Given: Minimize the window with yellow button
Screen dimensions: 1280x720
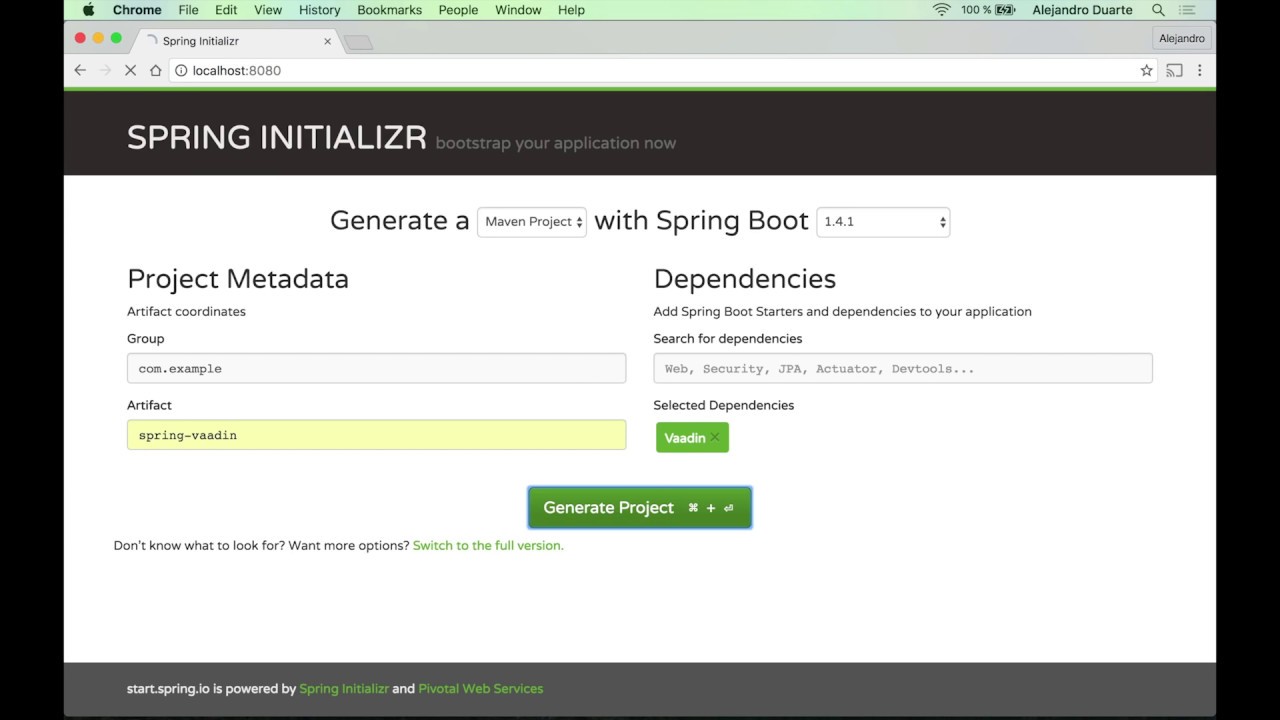Looking at the screenshot, I should pyautogui.click(x=98, y=38).
